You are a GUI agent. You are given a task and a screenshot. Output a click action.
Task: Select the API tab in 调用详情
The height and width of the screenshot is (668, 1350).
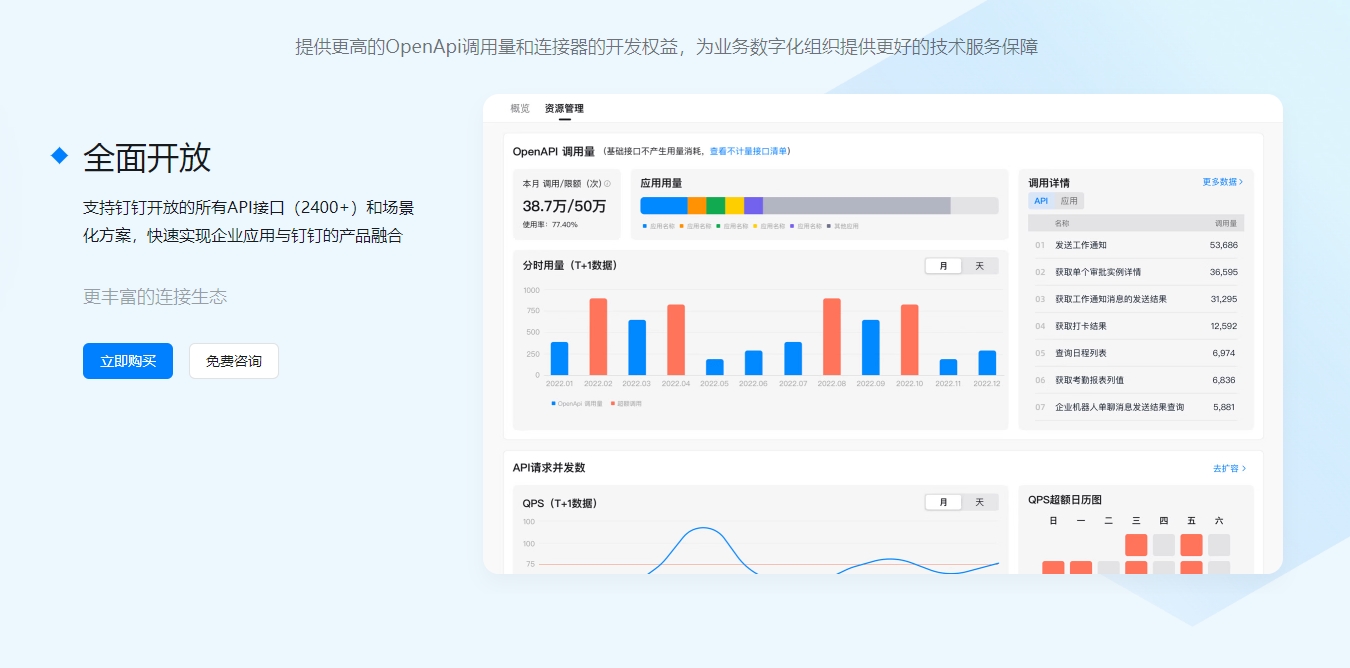click(1041, 201)
